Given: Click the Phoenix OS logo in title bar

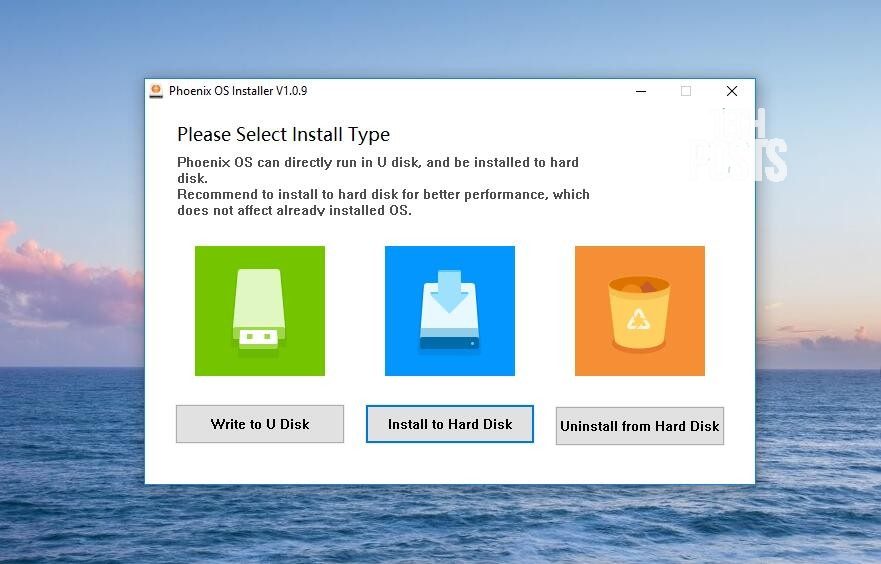Looking at the screenshot, I should (156, 91).
